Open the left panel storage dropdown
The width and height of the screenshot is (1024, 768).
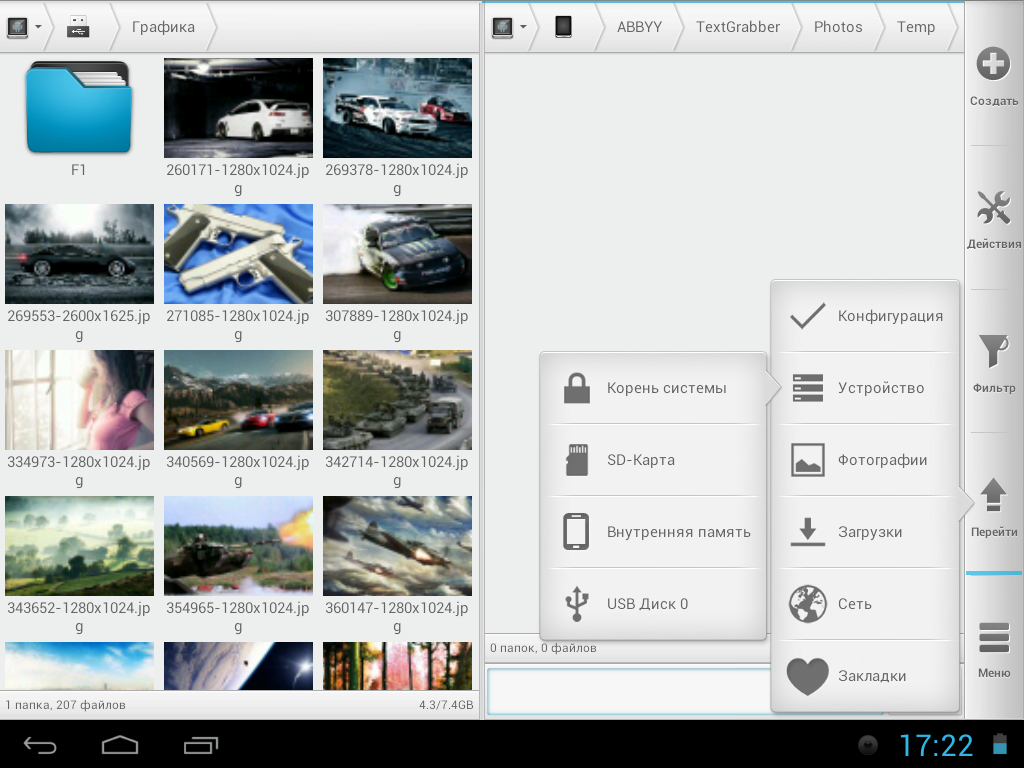(24, 27)
